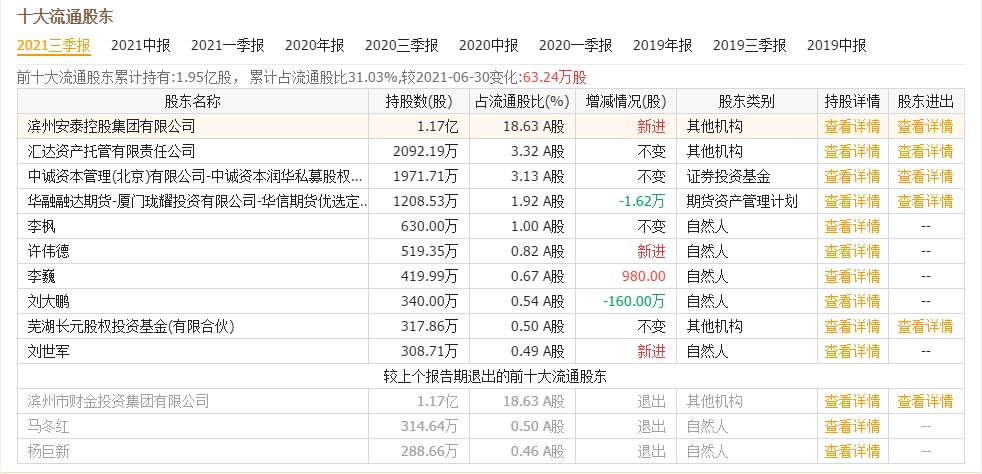The width and height of the screenshot is (982, 474).
Task: Open 持股详情 link for 汇达资产托管有限责任公司
Action: [852, 152]
